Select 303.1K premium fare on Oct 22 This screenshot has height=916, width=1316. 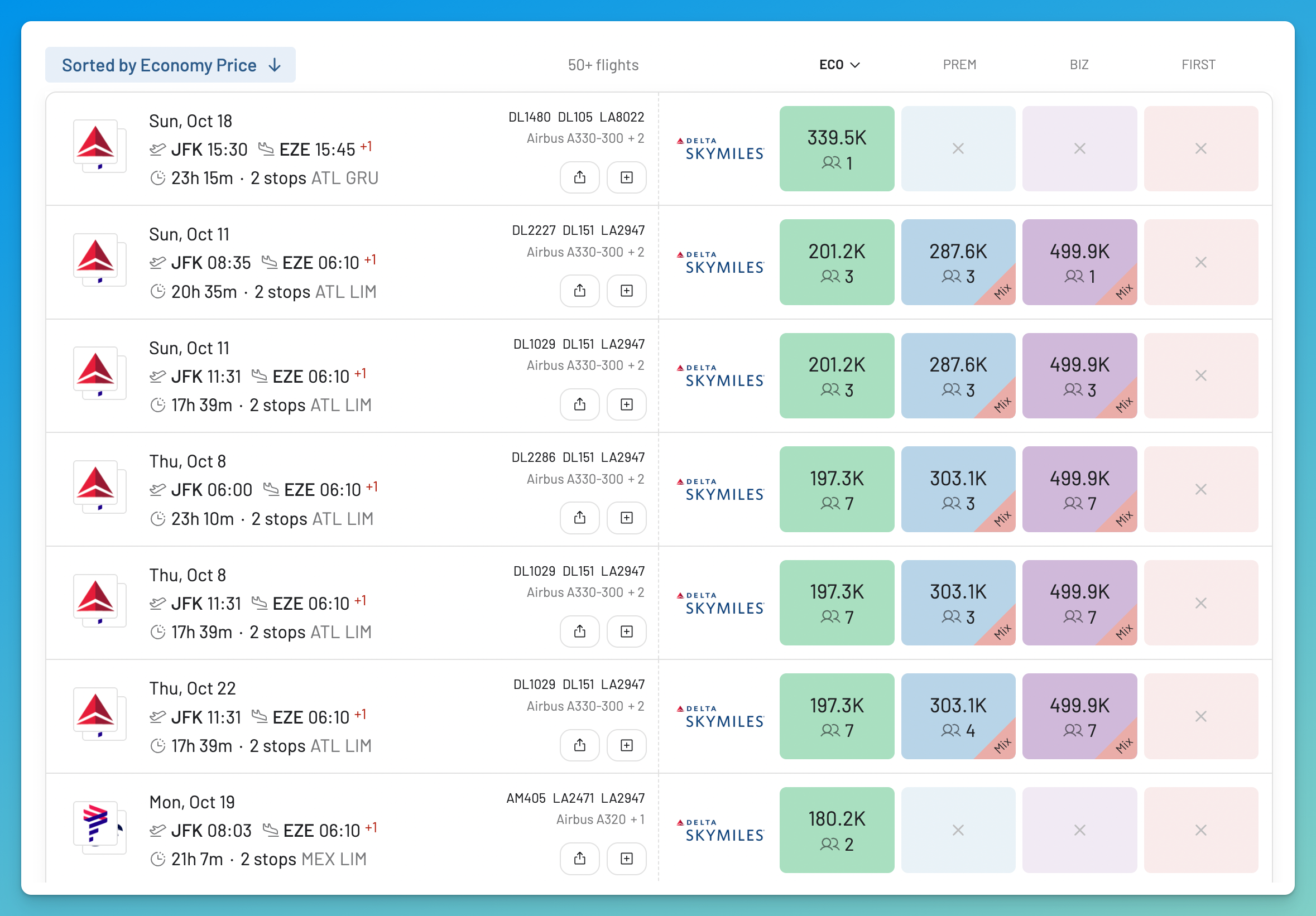click(x=958, y=717)
